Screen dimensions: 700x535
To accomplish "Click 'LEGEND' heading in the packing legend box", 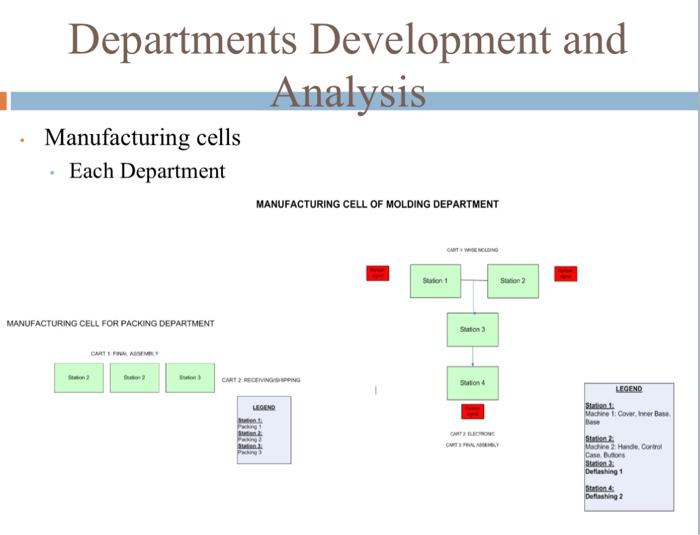I will pyautogui.click(x=264, y=408).
